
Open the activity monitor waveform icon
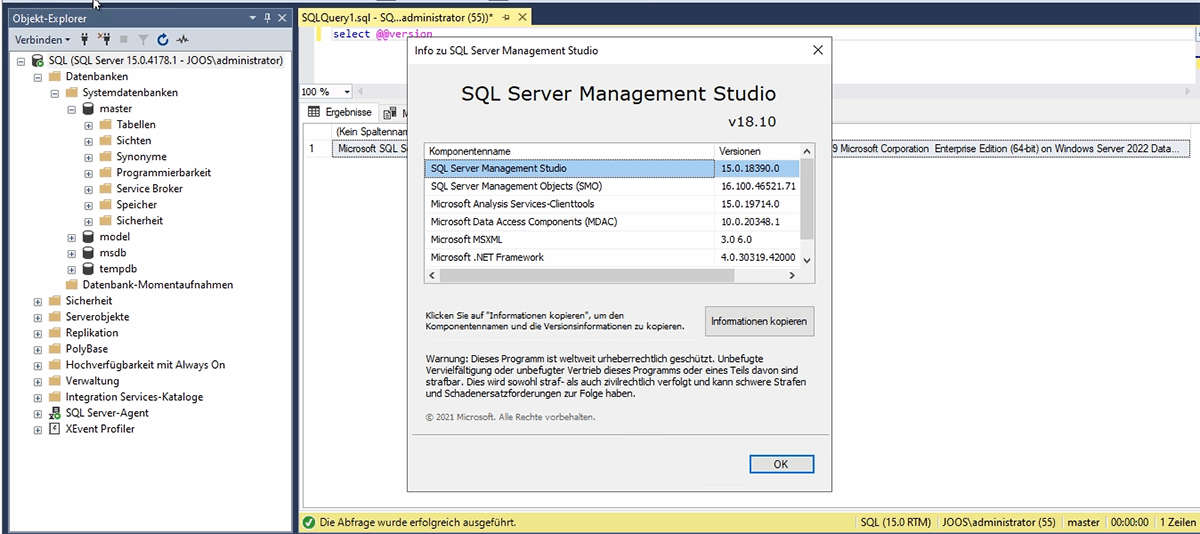(183, 40)
